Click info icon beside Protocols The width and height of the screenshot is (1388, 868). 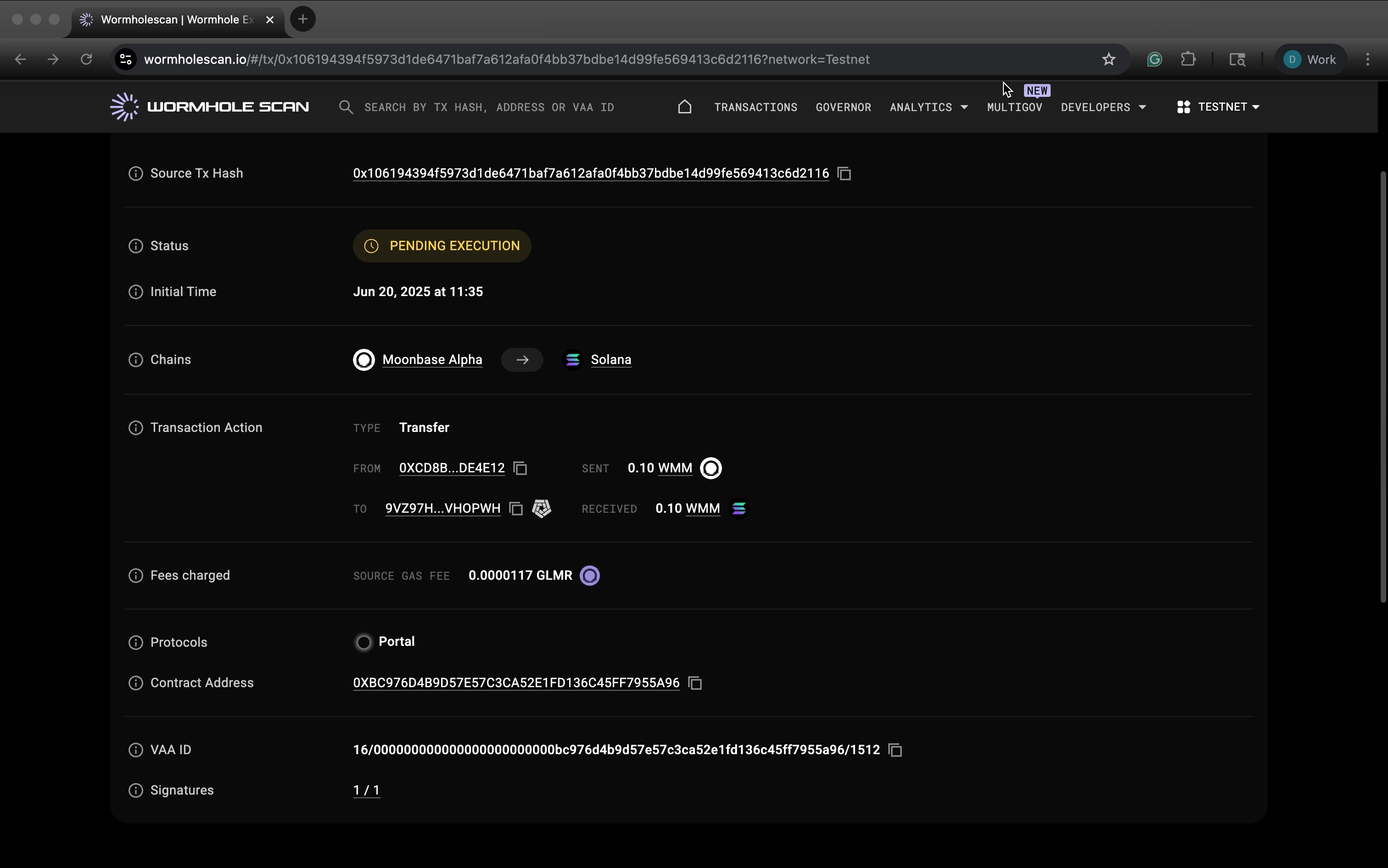(135, 642)
